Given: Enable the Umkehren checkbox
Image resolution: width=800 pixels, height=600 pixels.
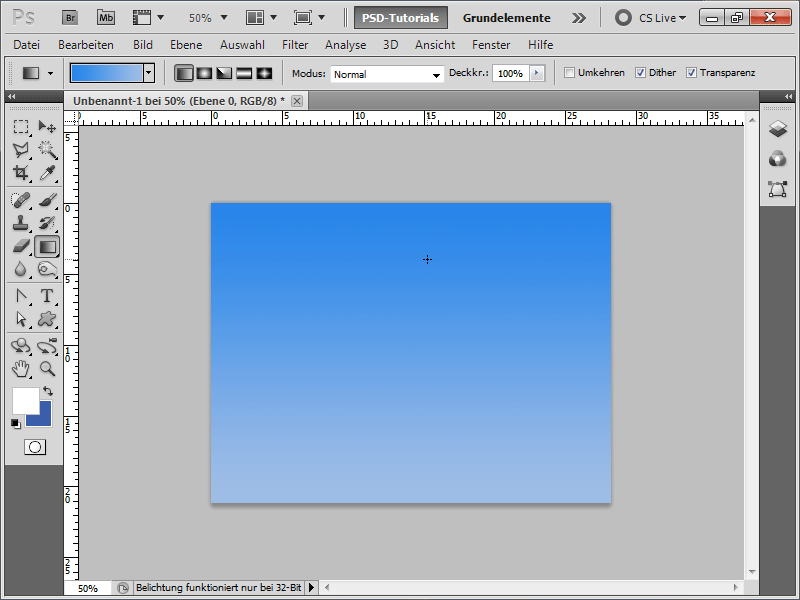Looking at the screenshot, I should point(569,72).
